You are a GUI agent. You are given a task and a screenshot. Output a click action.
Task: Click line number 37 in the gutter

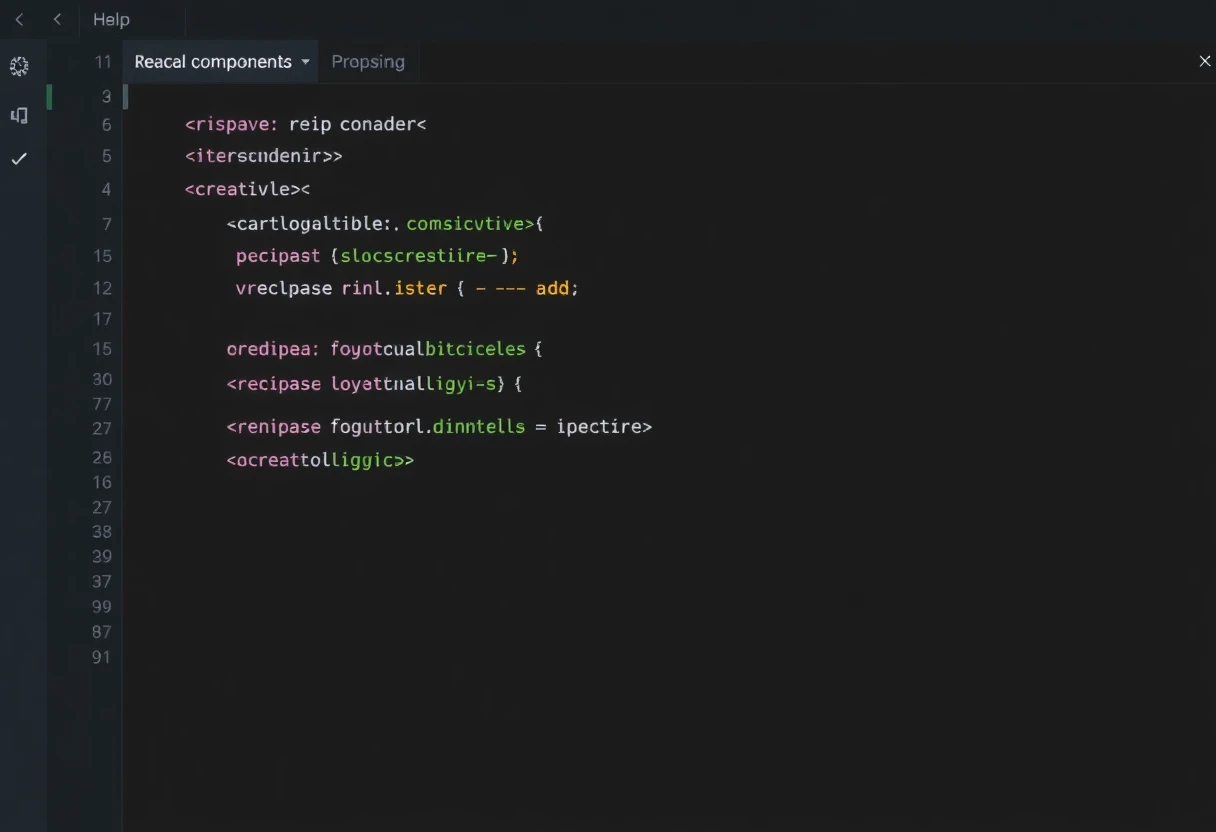[x=102, y=581]
